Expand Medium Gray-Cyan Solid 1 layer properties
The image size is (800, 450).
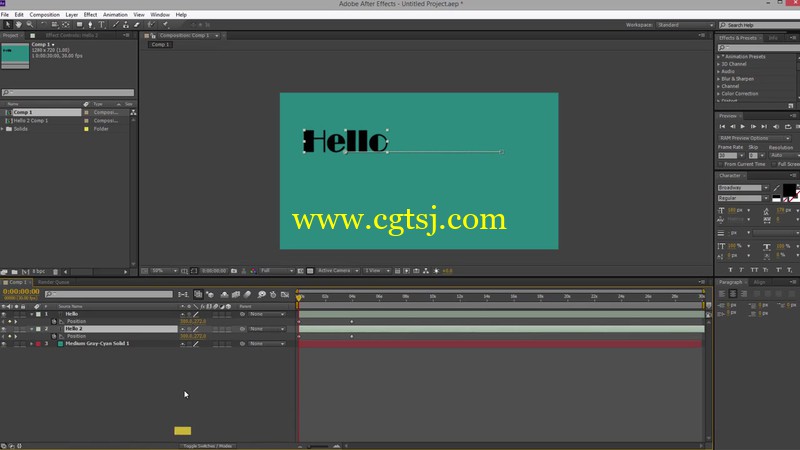tap(32, 344)
